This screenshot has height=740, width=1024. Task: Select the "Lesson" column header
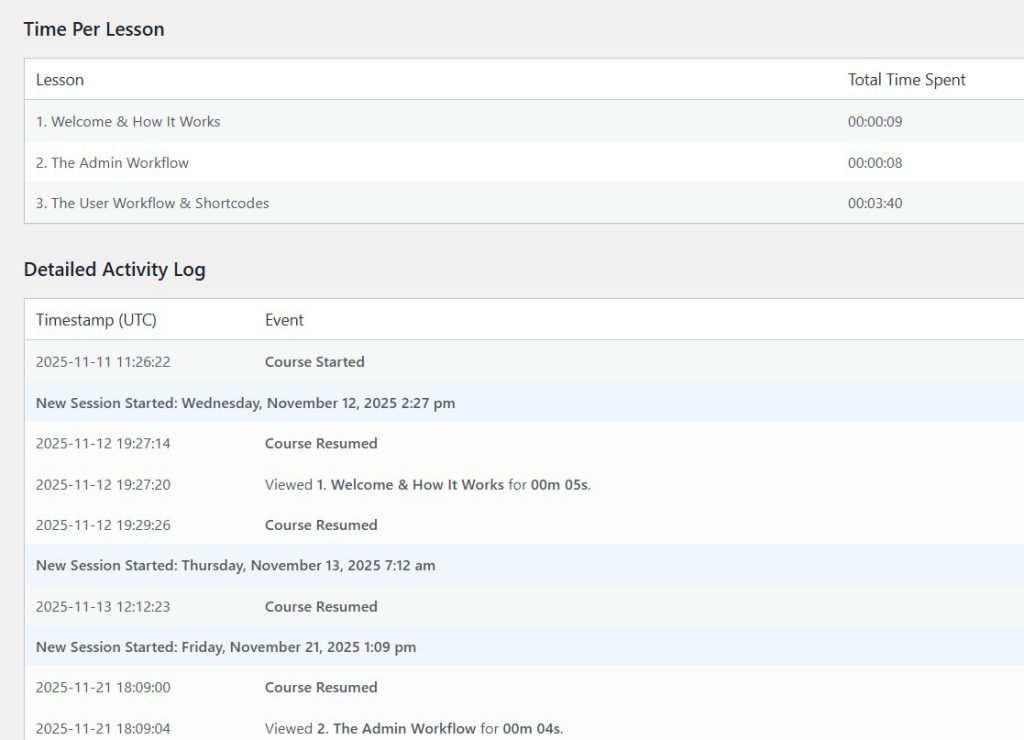coord(60,80)
